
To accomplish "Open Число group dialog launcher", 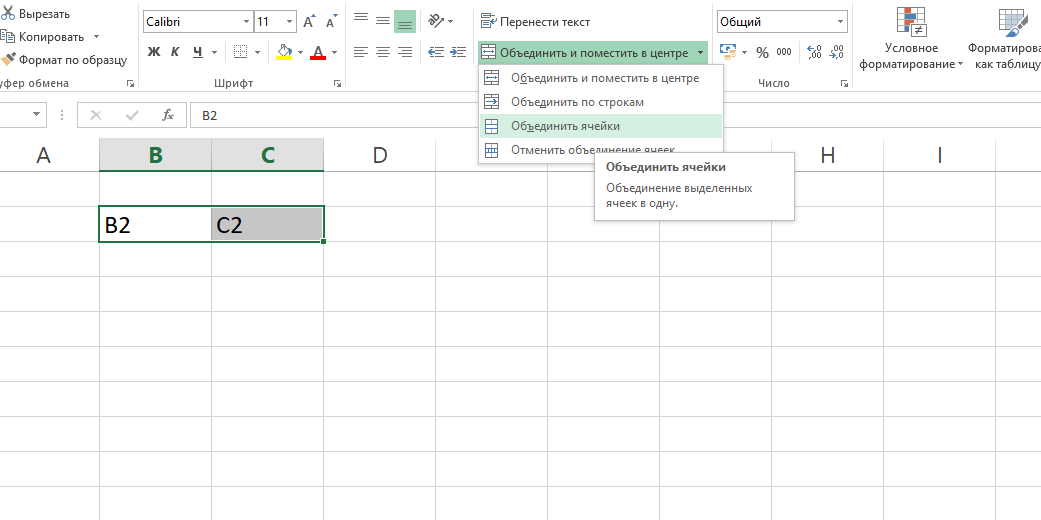I will [844, 84].
